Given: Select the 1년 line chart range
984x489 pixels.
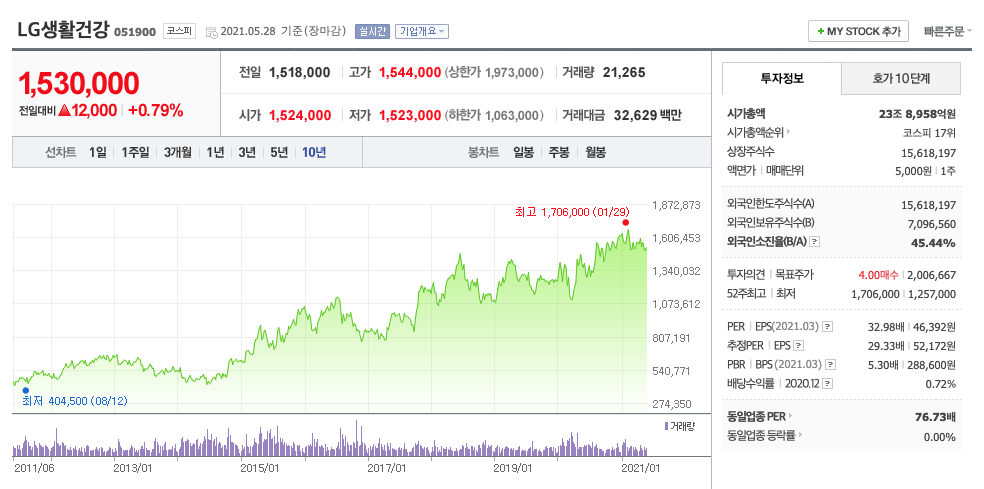Looking at the screenshot, I should [x=215, y=153].
